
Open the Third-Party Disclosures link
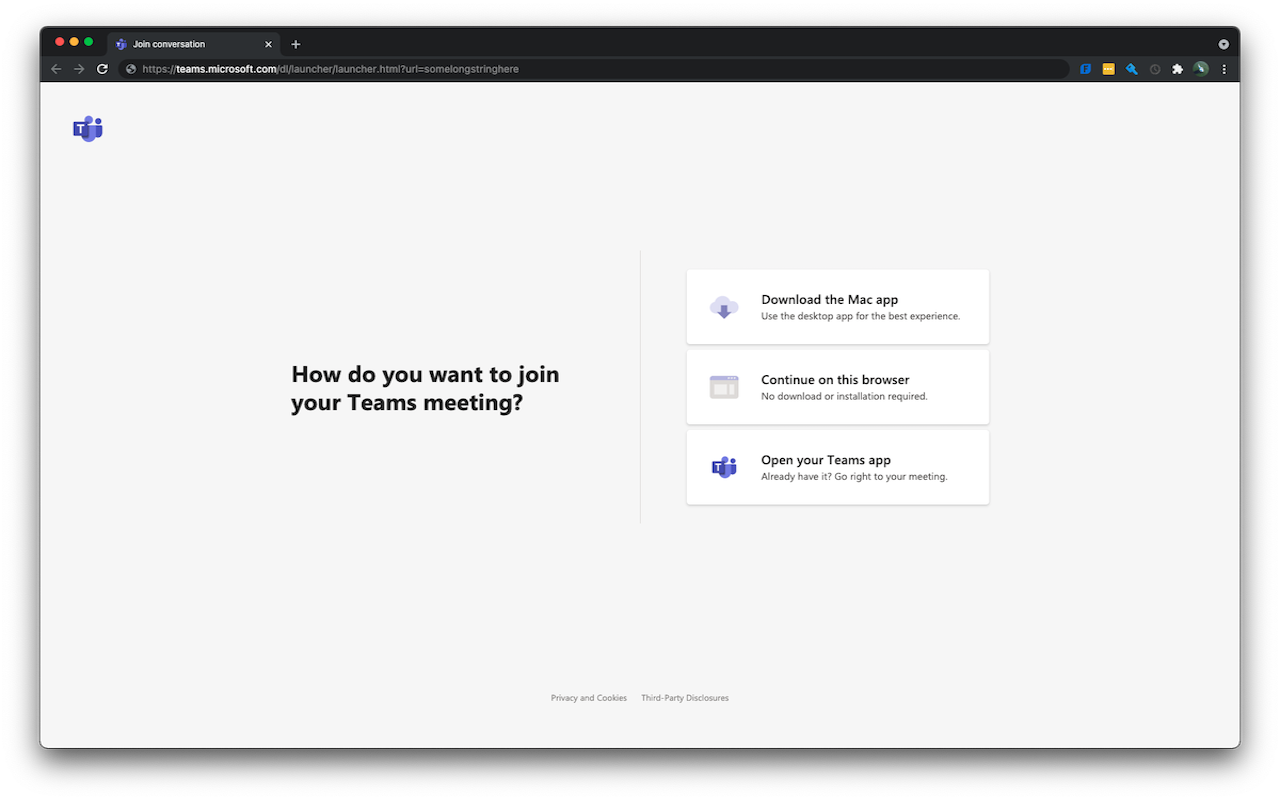[685, 698]
